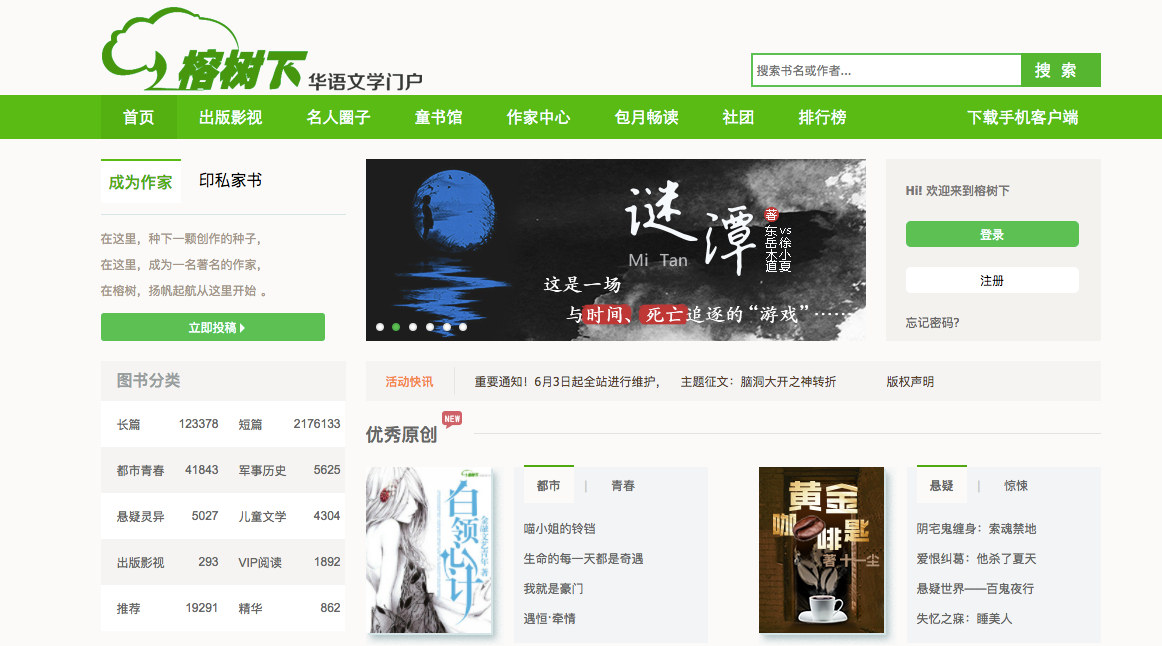The height and width of the screenshot is (646, 1162).
Task: Go to 排行榜 in the navigation bar
Action: click(x=822, y=117)
